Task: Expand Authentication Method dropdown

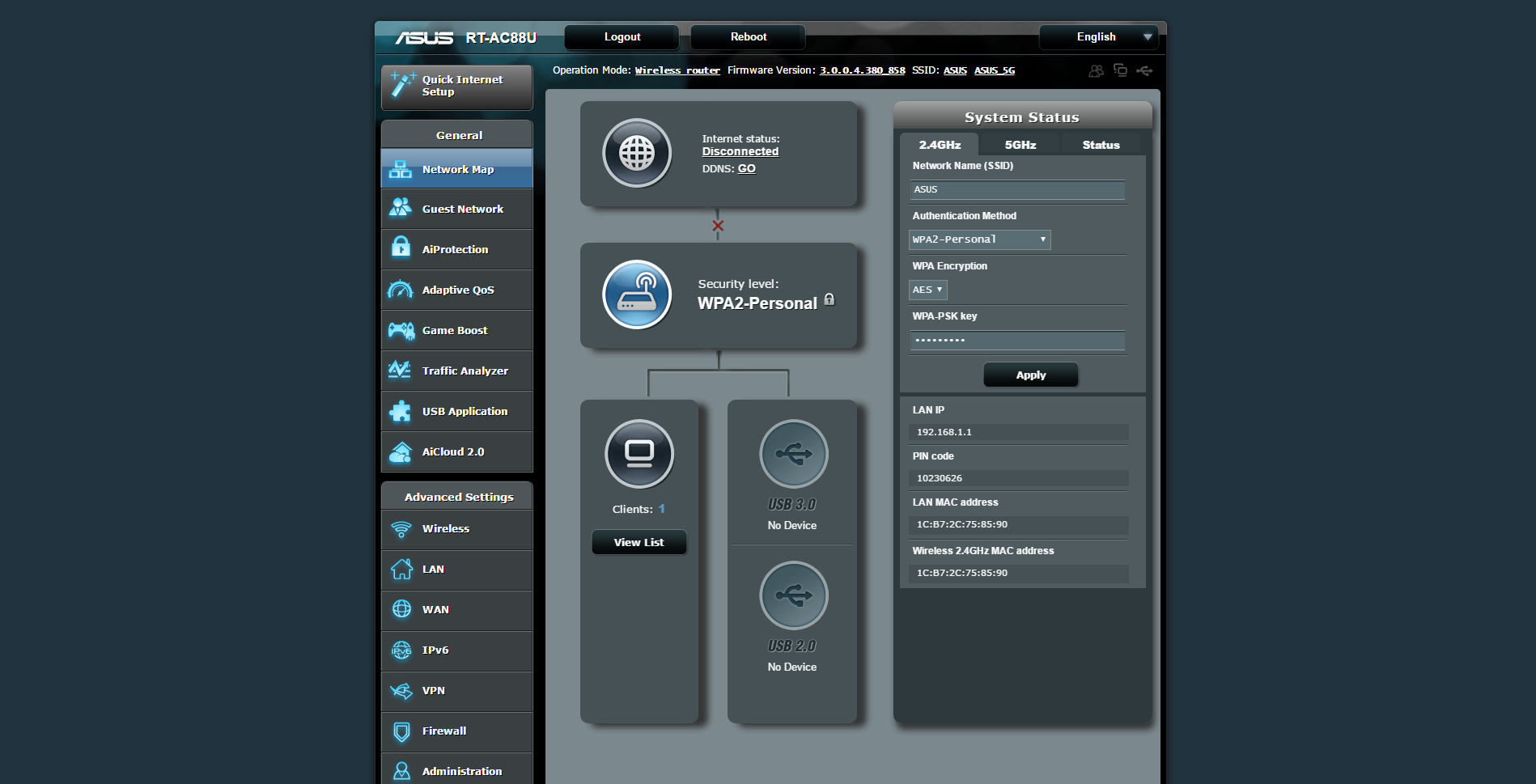Action: coord(979,239)
